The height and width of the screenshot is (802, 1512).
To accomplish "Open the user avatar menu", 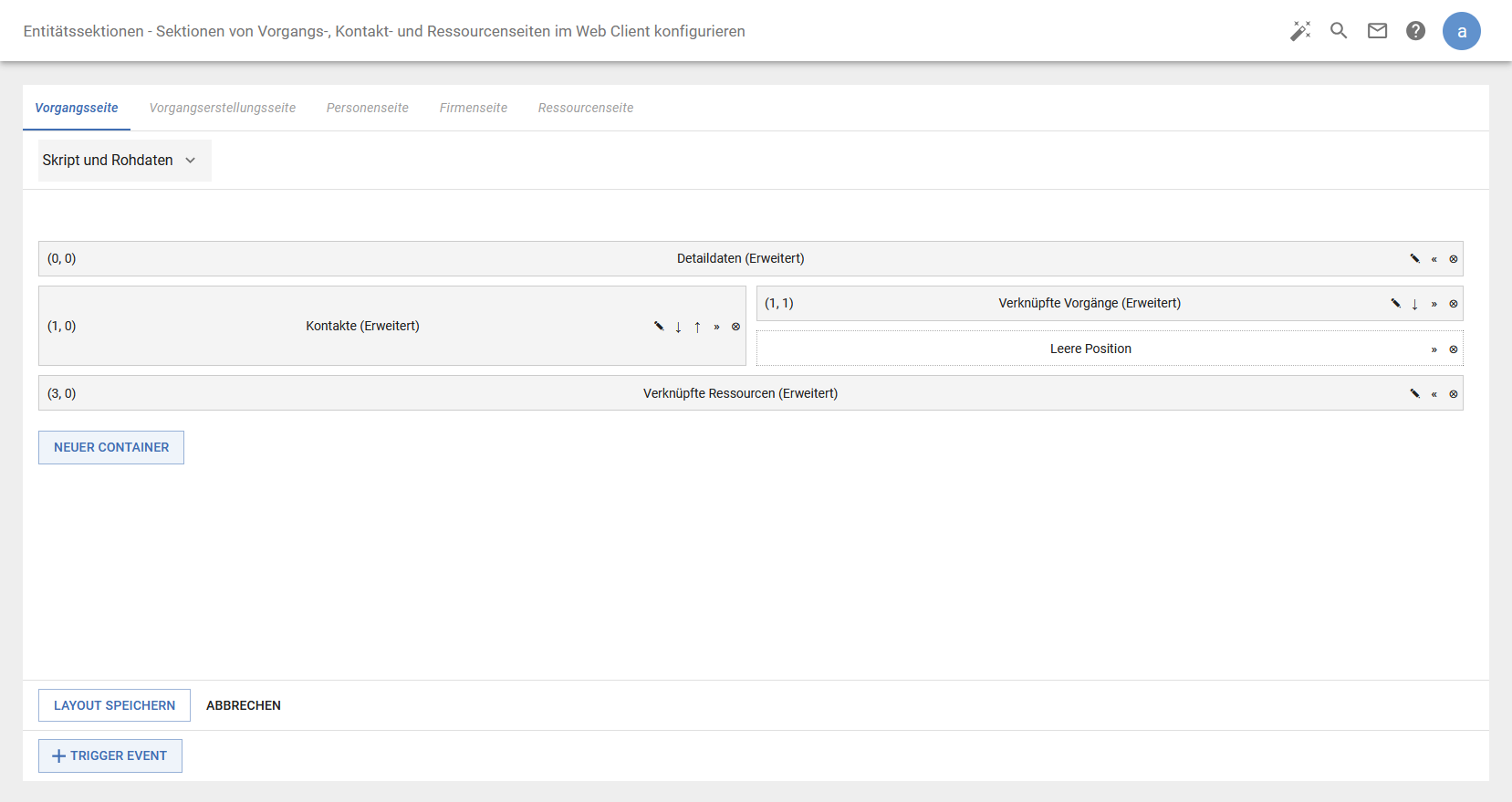I will [1461, 31].
